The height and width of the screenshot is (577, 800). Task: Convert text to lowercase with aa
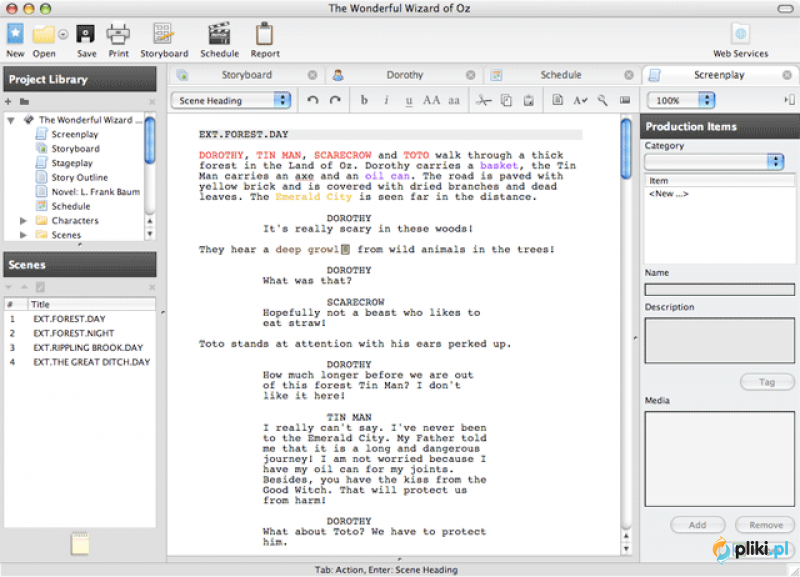click(454, 101)
